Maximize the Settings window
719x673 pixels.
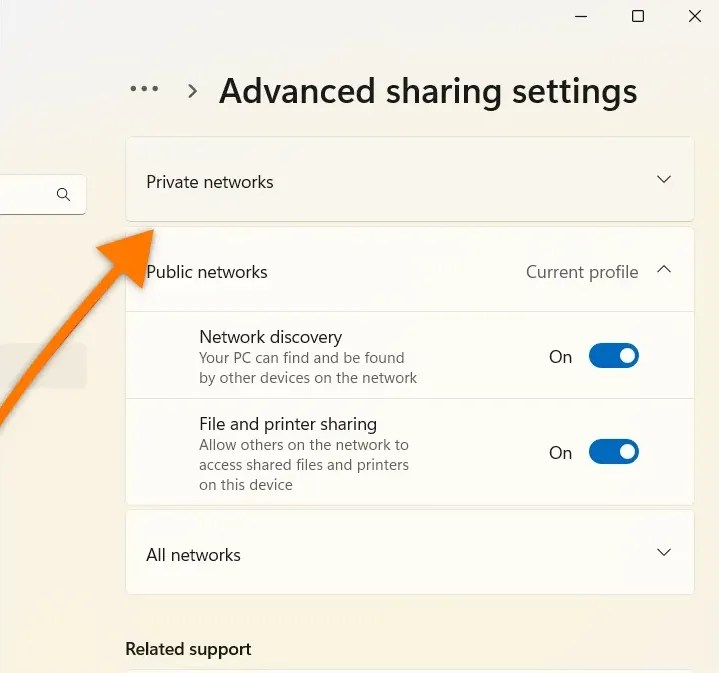(638, 17)
